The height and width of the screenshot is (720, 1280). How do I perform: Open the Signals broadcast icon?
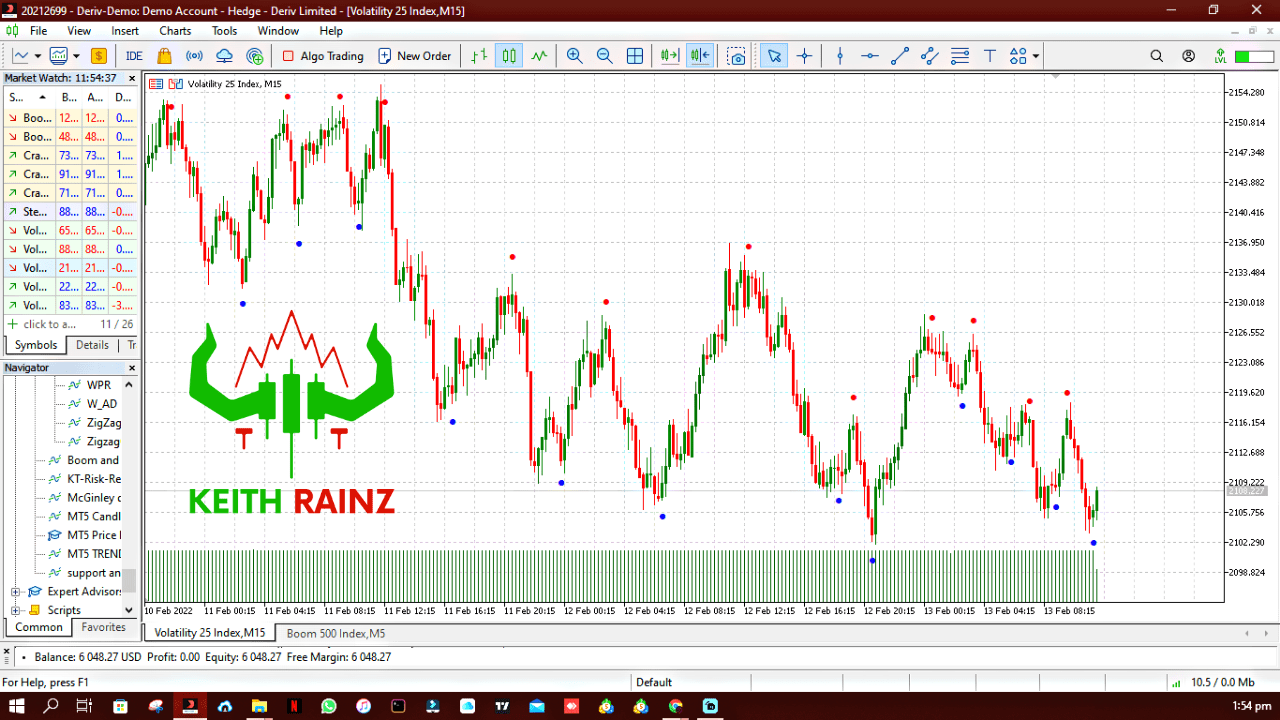pyautogui.click(x=195, y=56)
